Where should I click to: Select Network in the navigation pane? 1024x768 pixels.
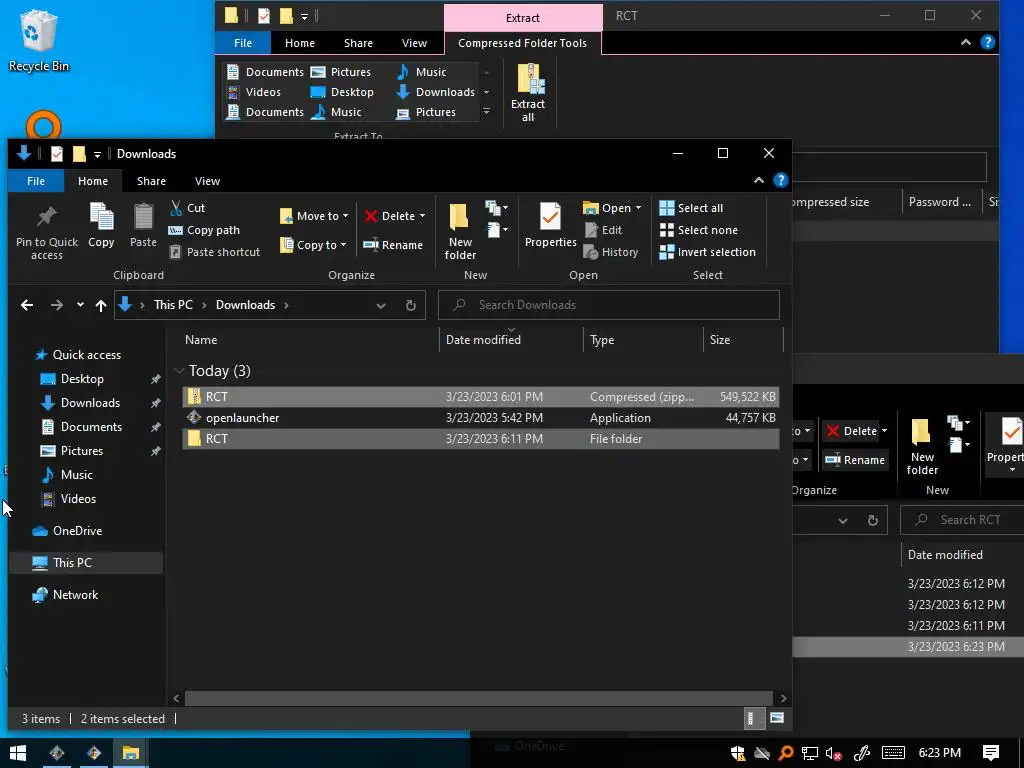pyautogui.click(x=75, y=594)
